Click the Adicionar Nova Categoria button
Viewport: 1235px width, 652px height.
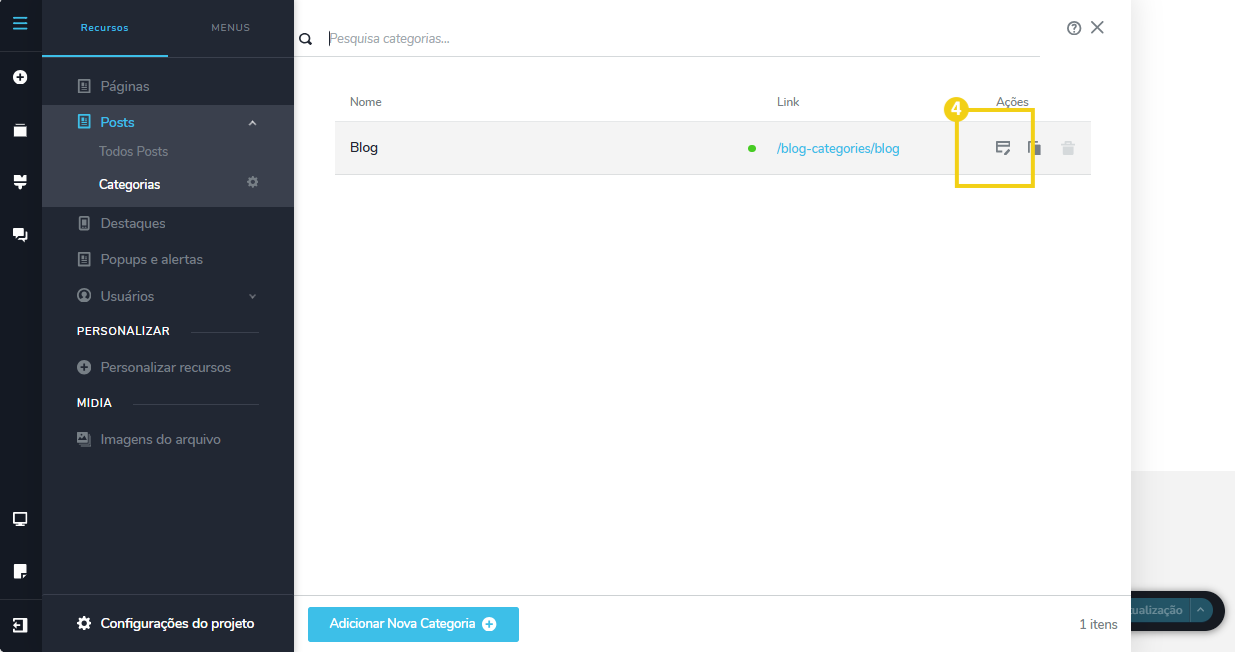[413, 624]
